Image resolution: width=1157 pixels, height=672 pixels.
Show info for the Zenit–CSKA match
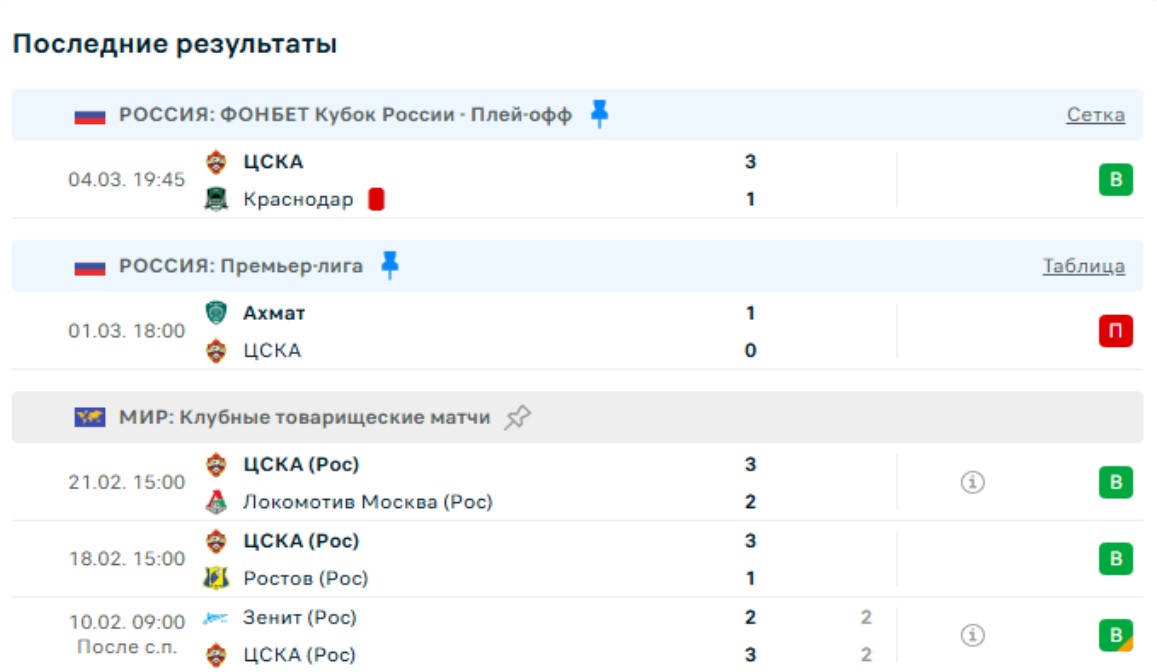[x=972, y=635]
